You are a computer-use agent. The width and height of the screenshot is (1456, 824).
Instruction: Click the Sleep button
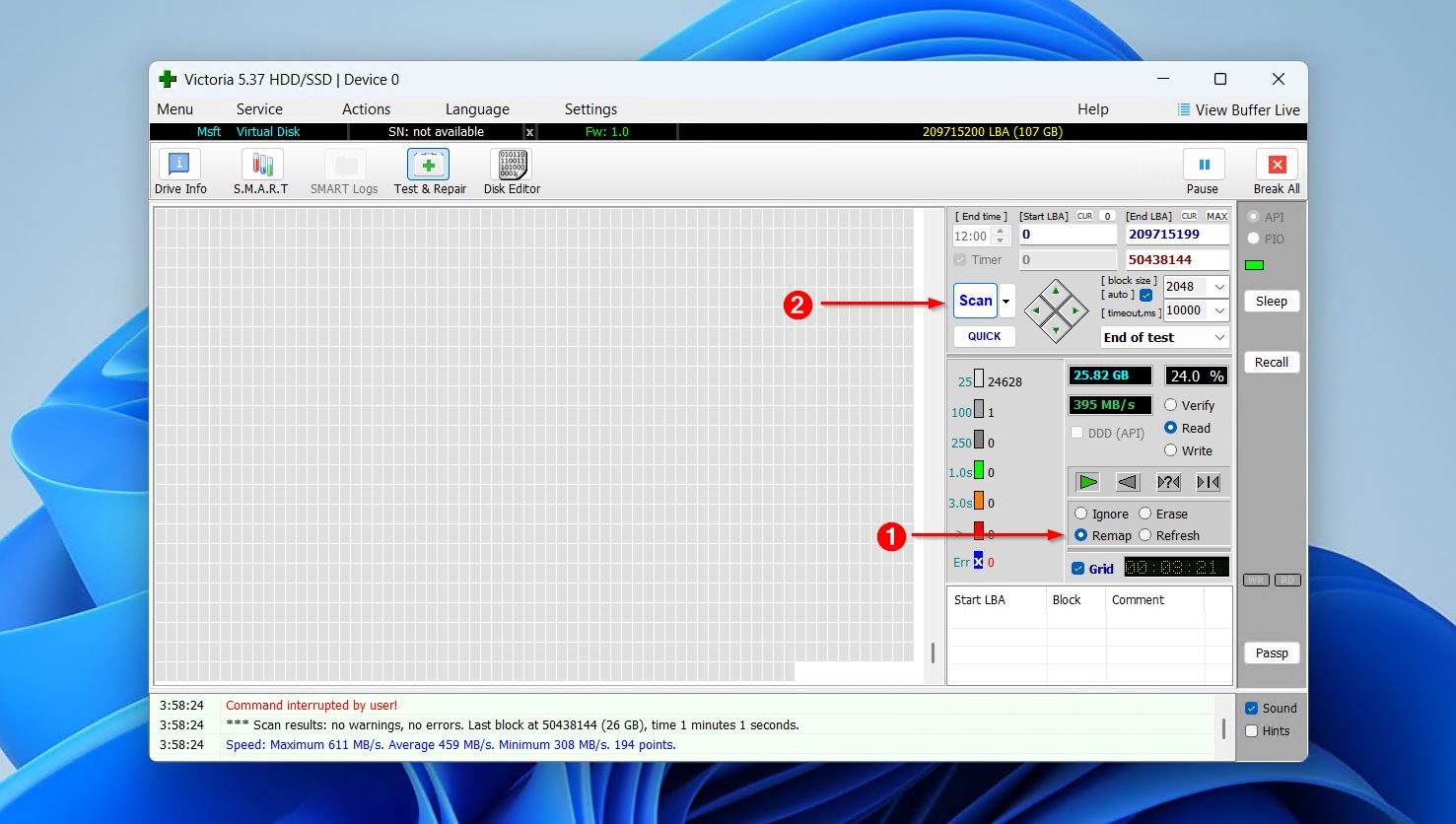pos(1271,301)
